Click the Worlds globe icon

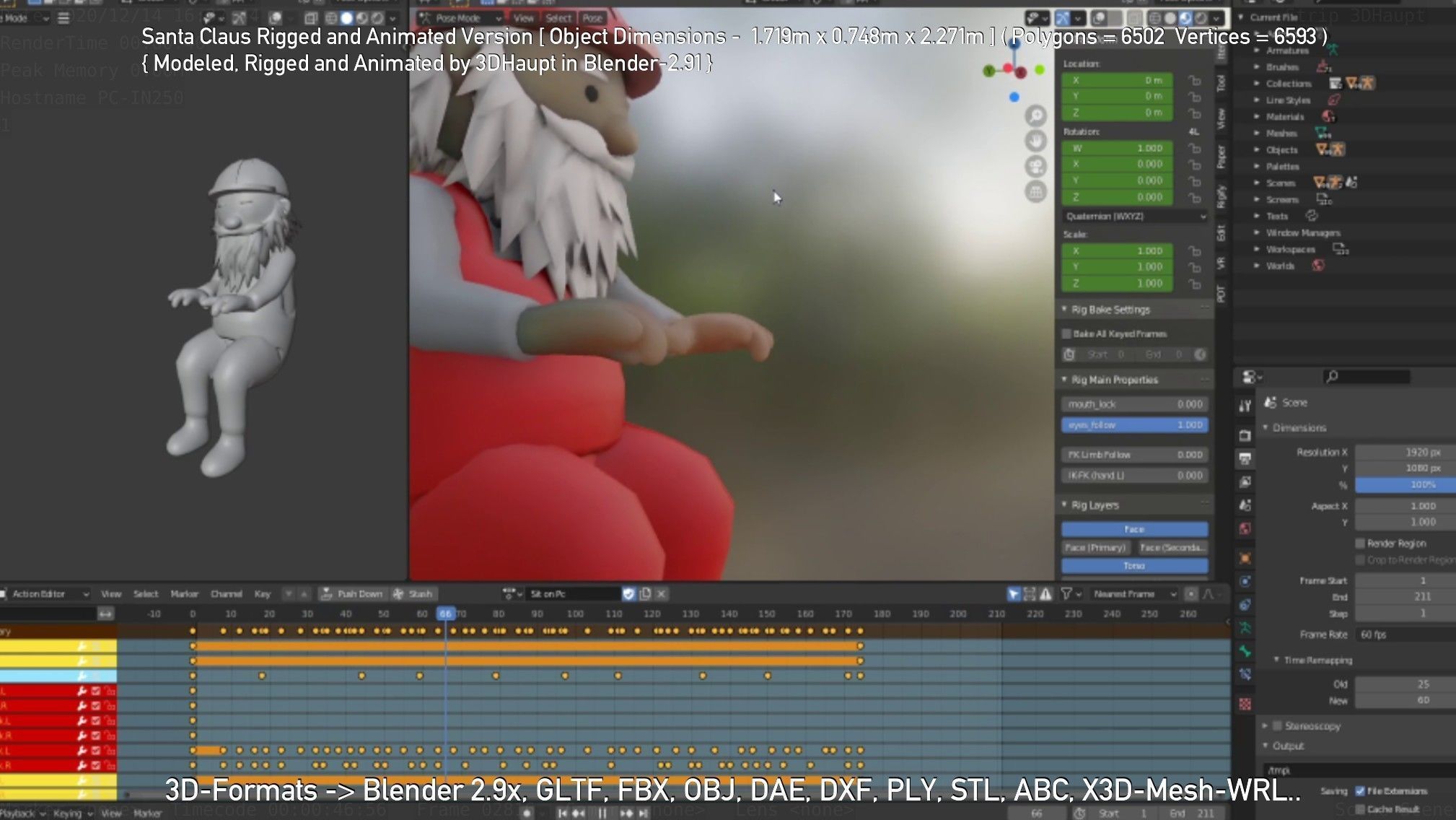coord(1318,266)
